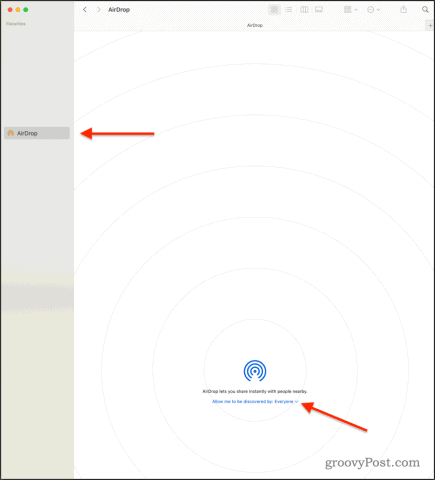The height and width of the screenshot is (480, 435).
Task: Go forward with the right chevron
Action: click(98, 10)
